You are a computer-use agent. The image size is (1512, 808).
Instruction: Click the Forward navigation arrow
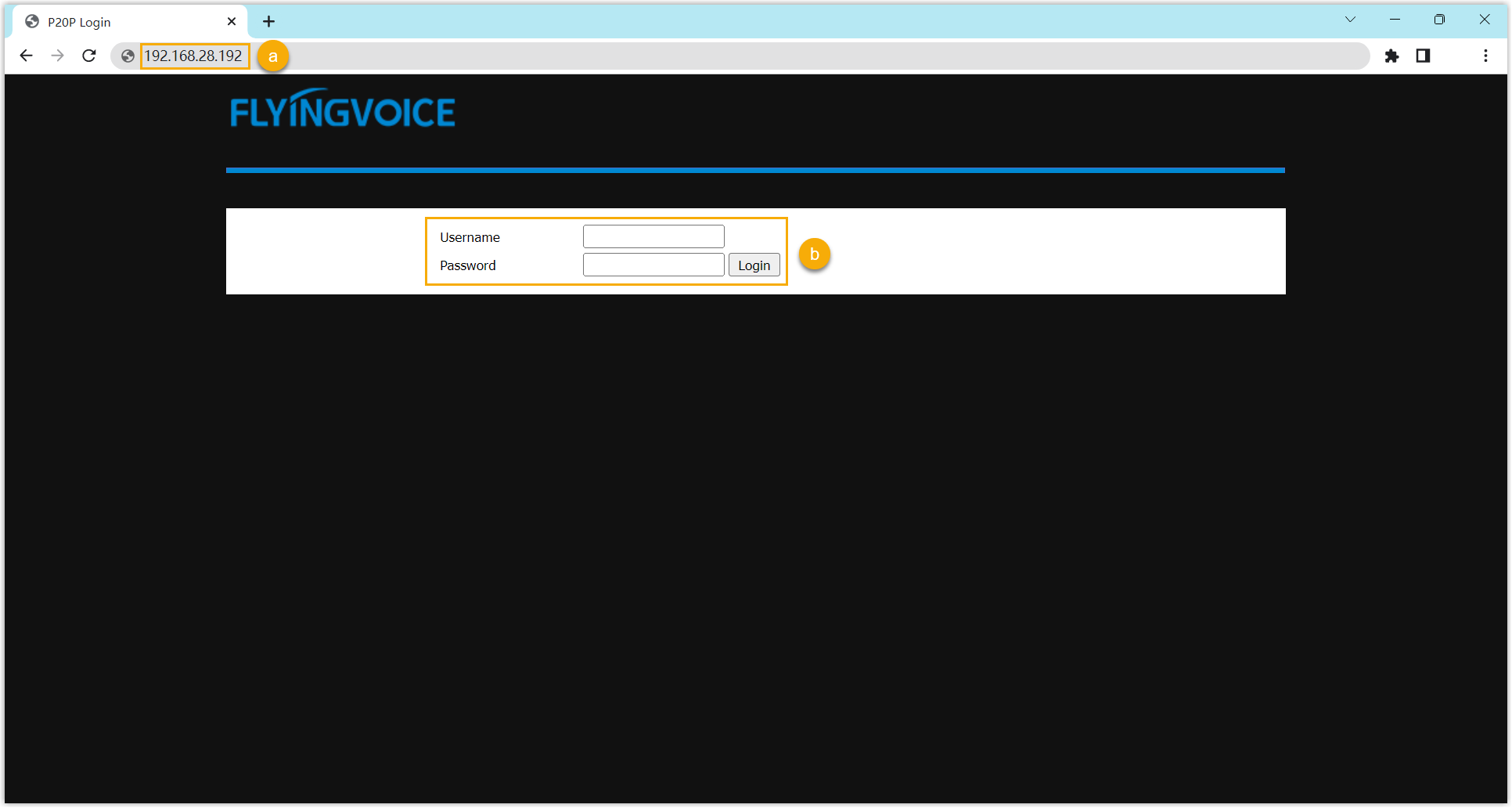[57, 56]
